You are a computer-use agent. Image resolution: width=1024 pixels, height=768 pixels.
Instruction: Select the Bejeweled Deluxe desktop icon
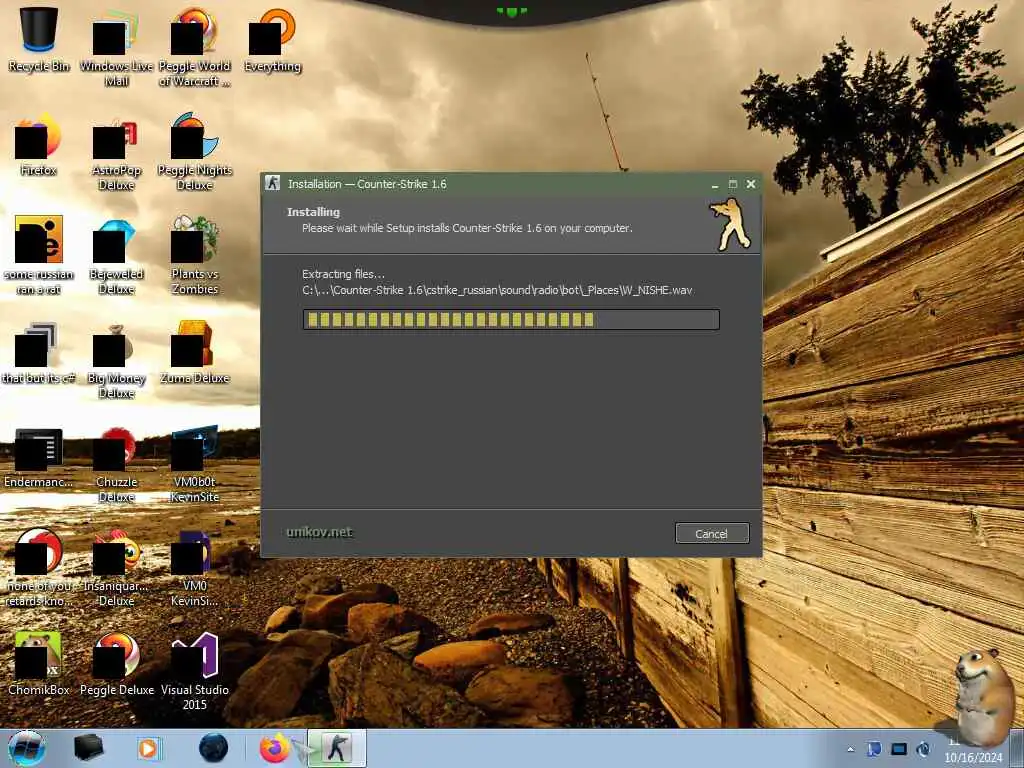[116, 255]
